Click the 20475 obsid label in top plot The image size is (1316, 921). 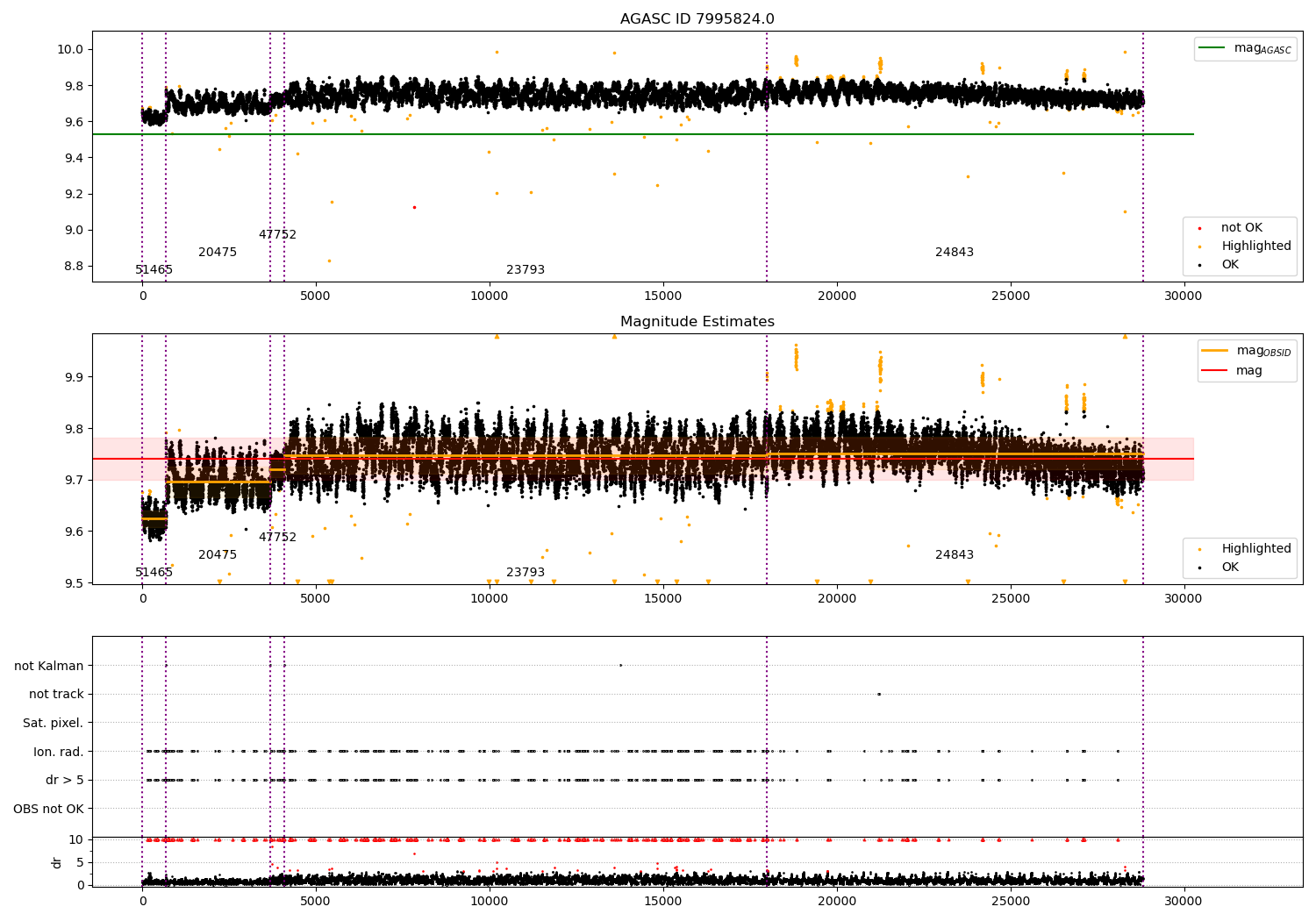coord(218,253)
